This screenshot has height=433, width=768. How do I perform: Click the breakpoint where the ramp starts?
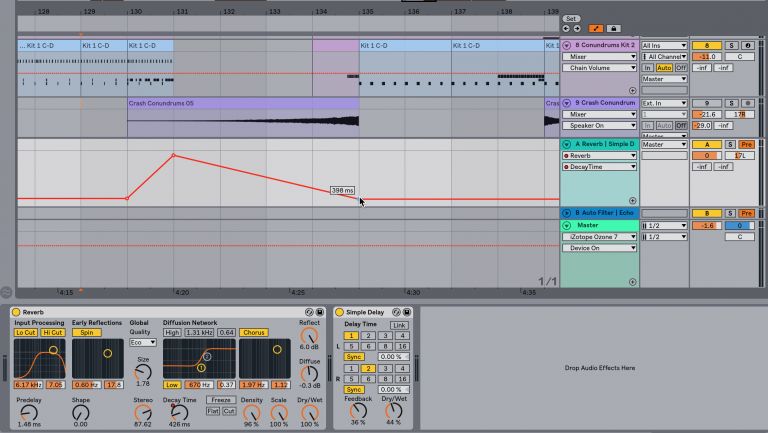tap(127, 198)
